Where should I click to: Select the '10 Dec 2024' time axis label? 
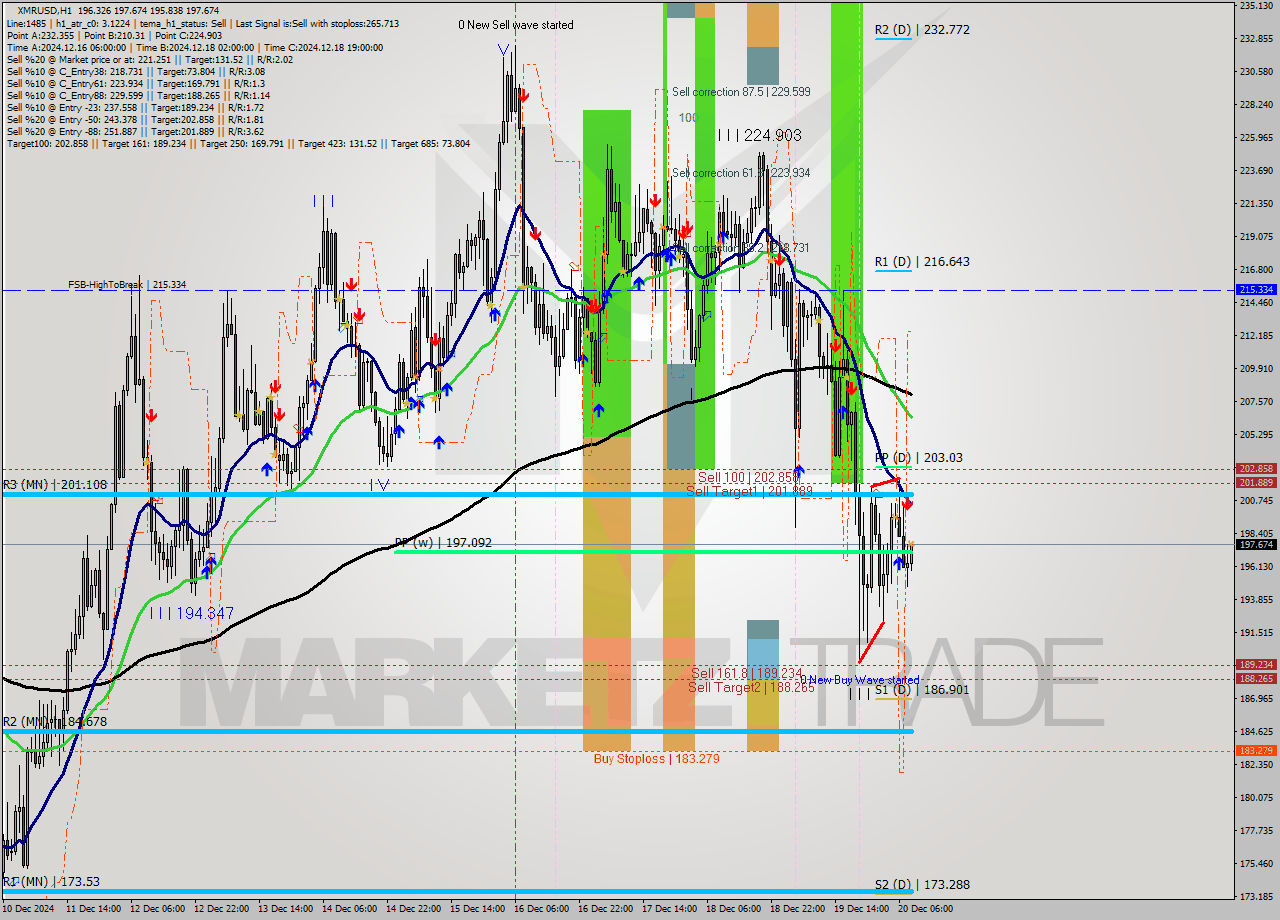pos(27,909)
